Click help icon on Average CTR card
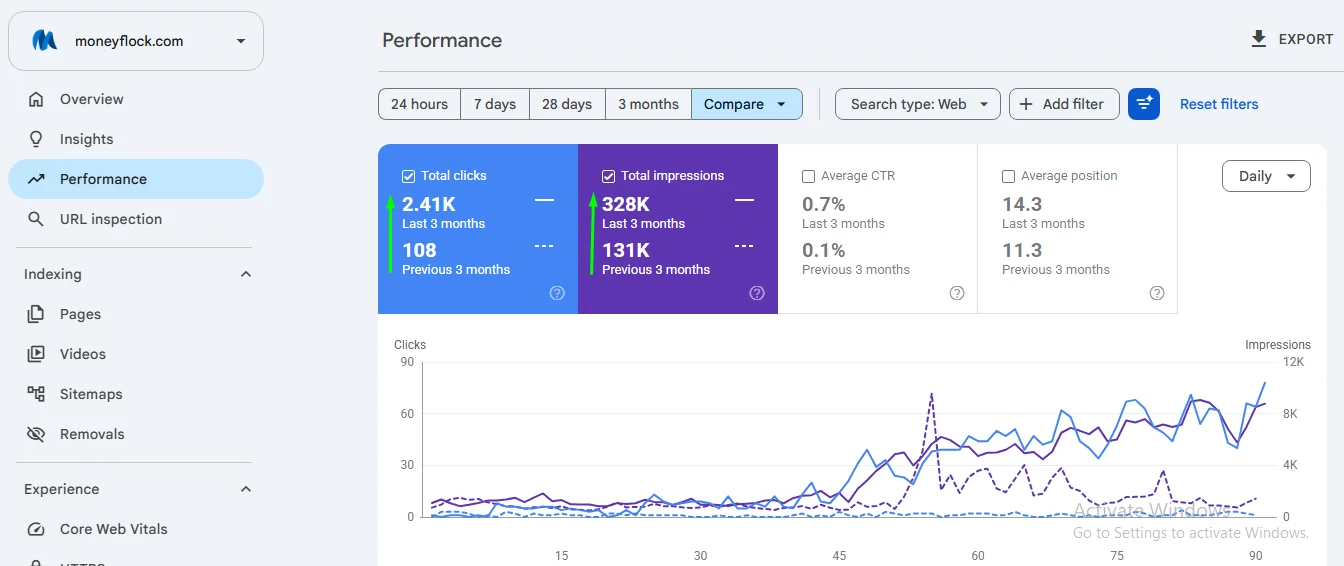 click(x=957, y=293)
